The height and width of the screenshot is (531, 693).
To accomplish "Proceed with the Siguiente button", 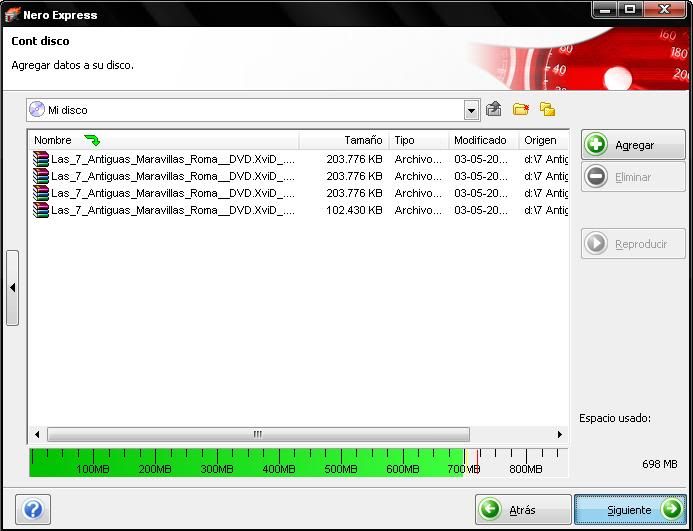I will (x=630, y=510).
